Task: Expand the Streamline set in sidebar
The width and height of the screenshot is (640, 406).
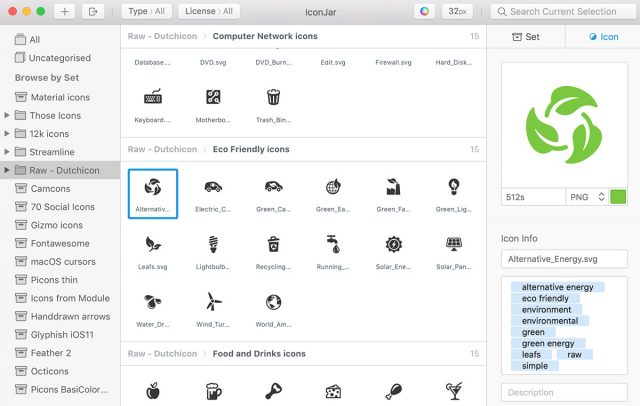Action: coord(8,152)
